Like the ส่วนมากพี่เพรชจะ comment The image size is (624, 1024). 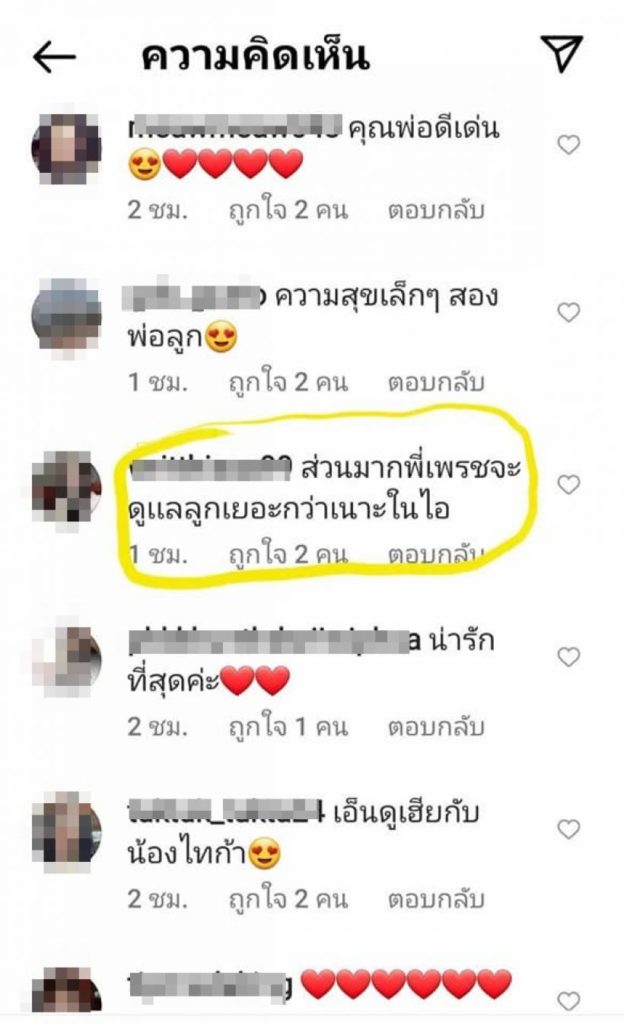pos(569,485)
